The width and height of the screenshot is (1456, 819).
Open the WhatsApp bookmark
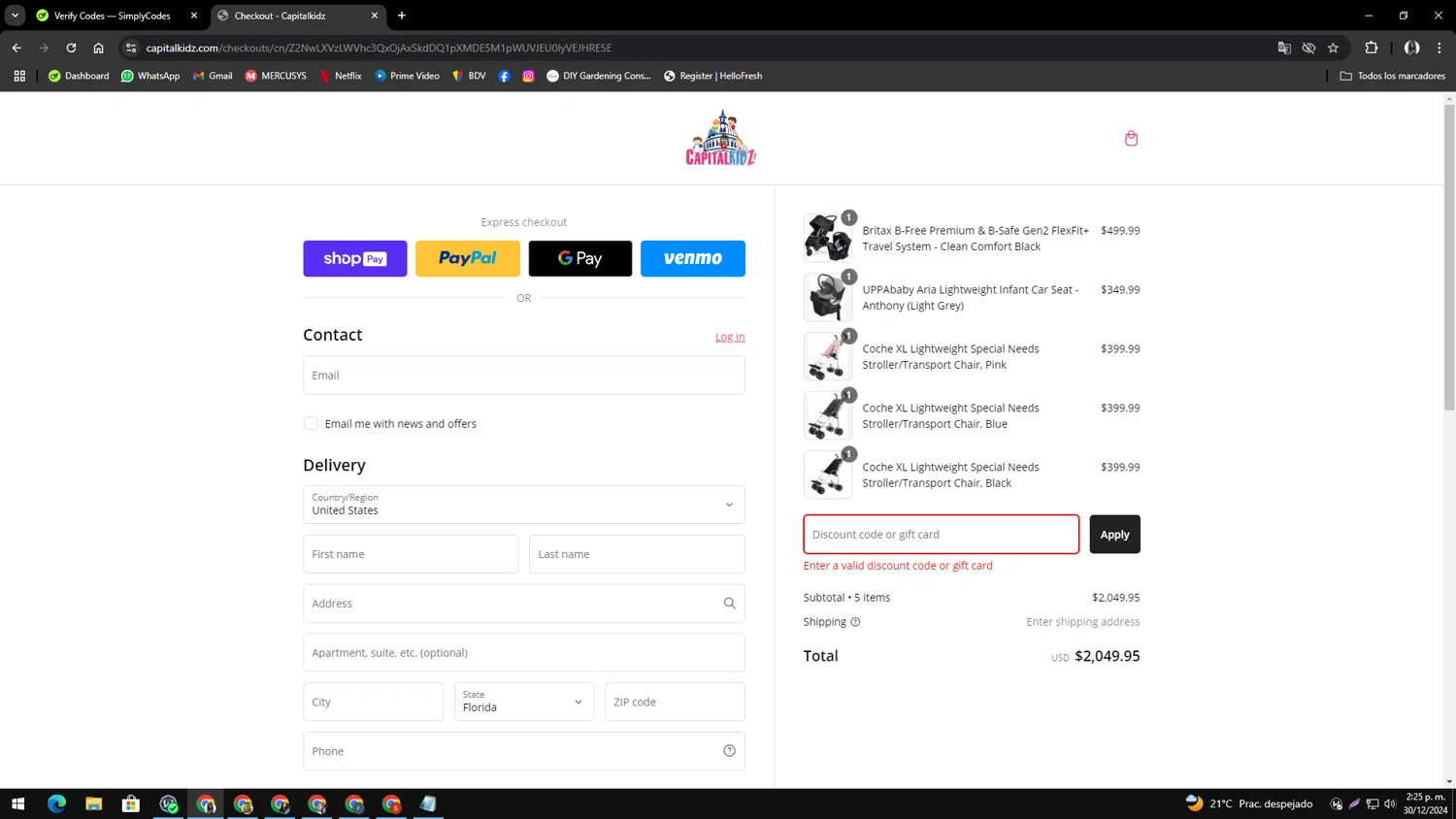pos(150,76)
